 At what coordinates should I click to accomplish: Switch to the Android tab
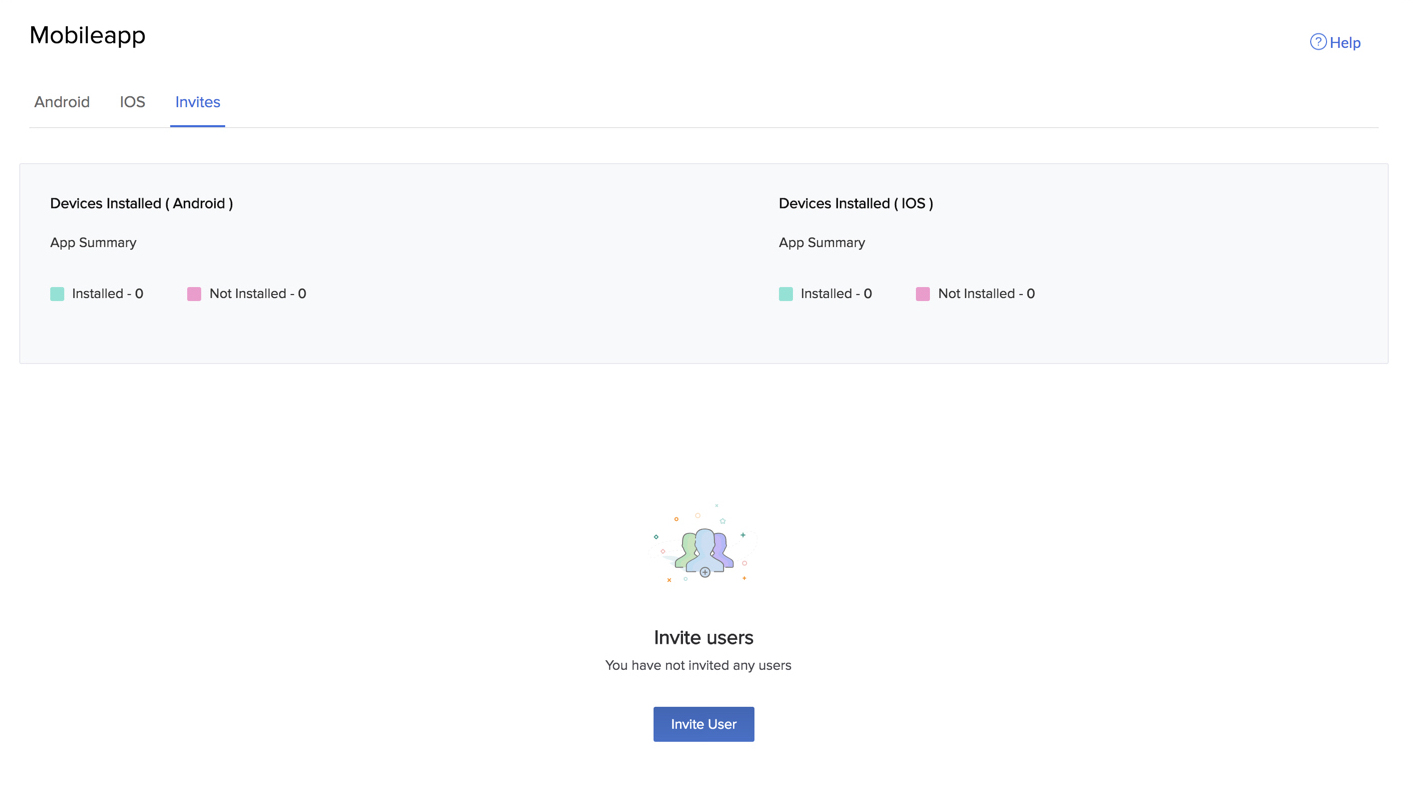point(62,102)
